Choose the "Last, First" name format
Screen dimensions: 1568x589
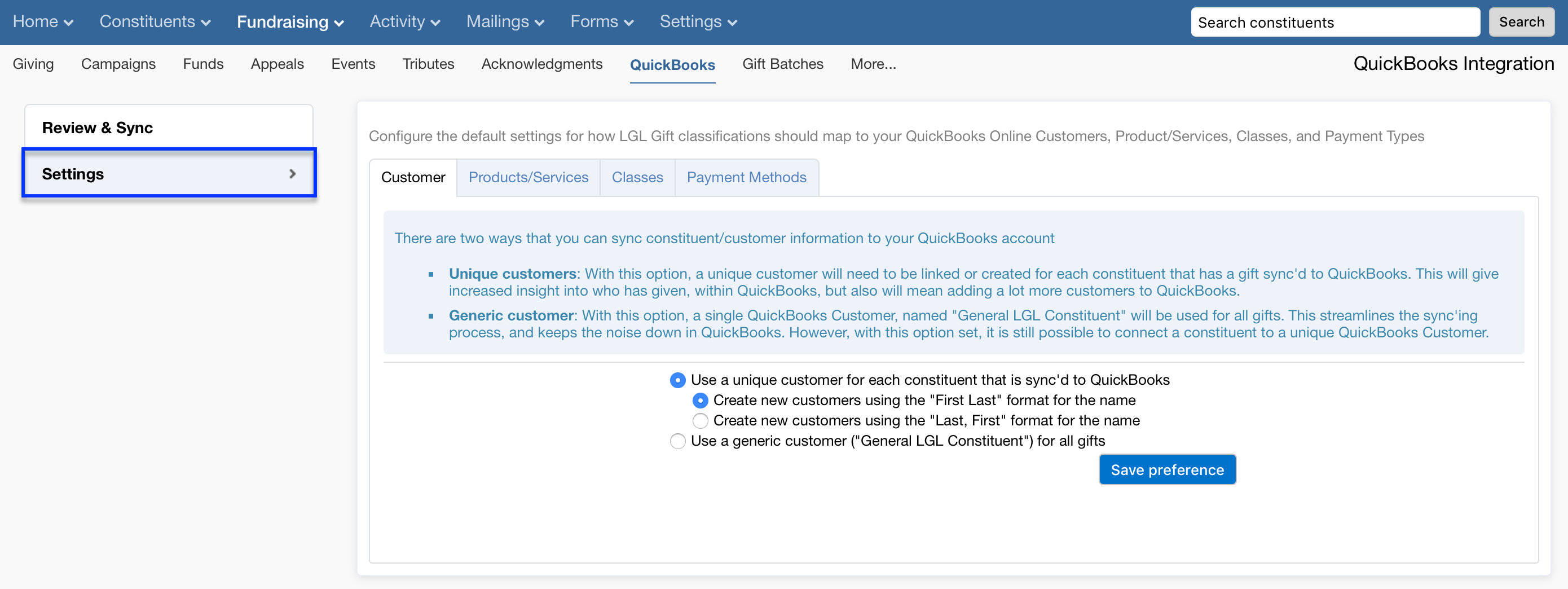tap(700, 420)
